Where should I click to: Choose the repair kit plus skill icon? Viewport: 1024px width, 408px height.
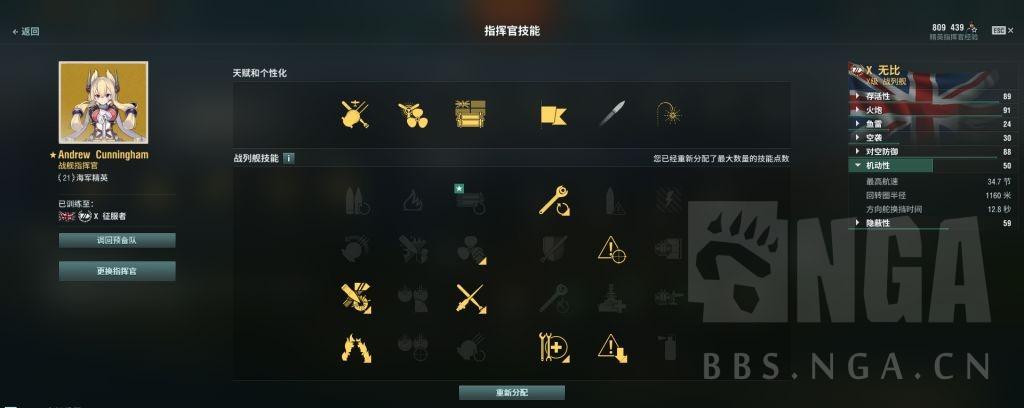(554, 347)
